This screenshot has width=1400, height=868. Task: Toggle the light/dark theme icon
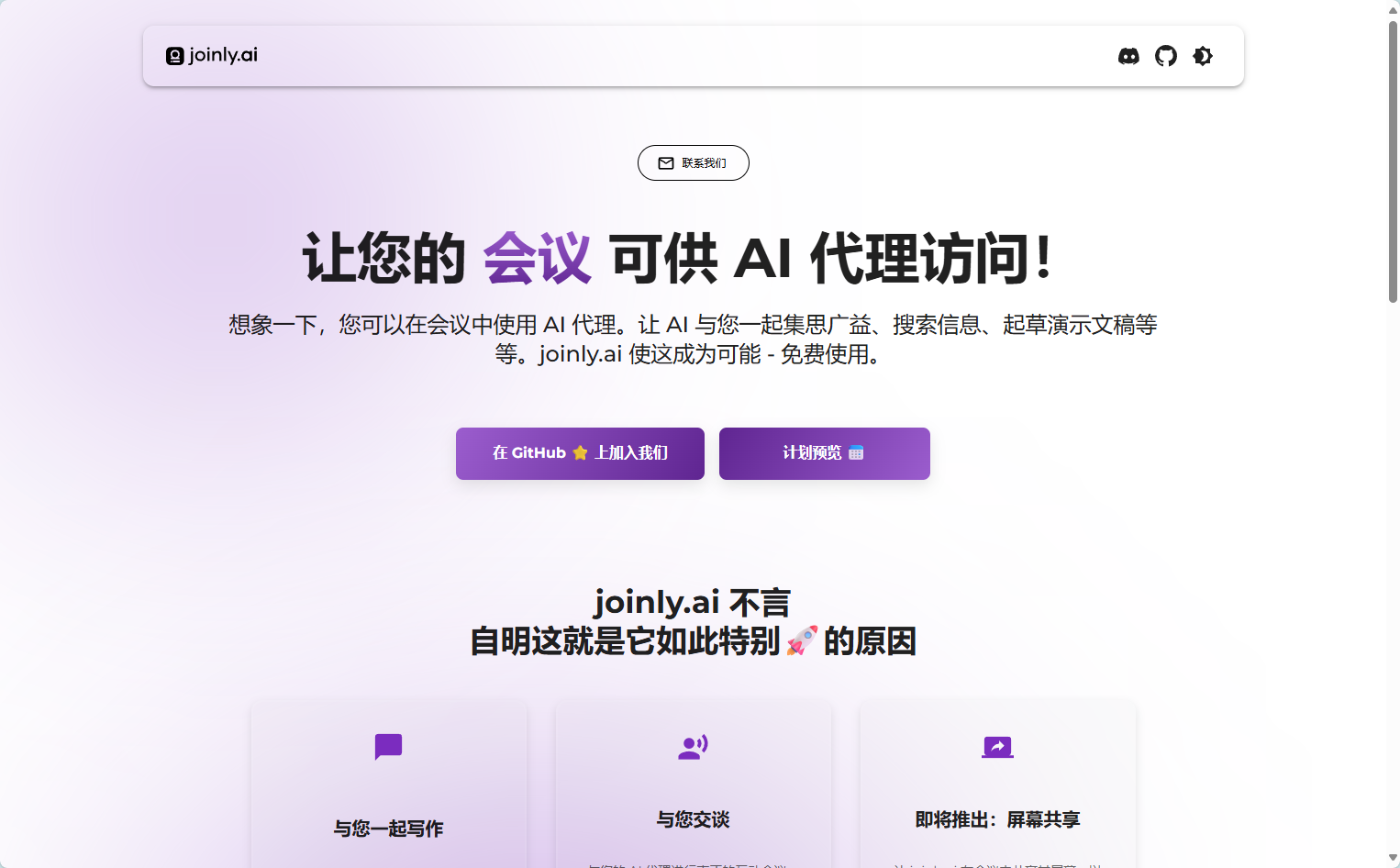(x=1203, y=56)
